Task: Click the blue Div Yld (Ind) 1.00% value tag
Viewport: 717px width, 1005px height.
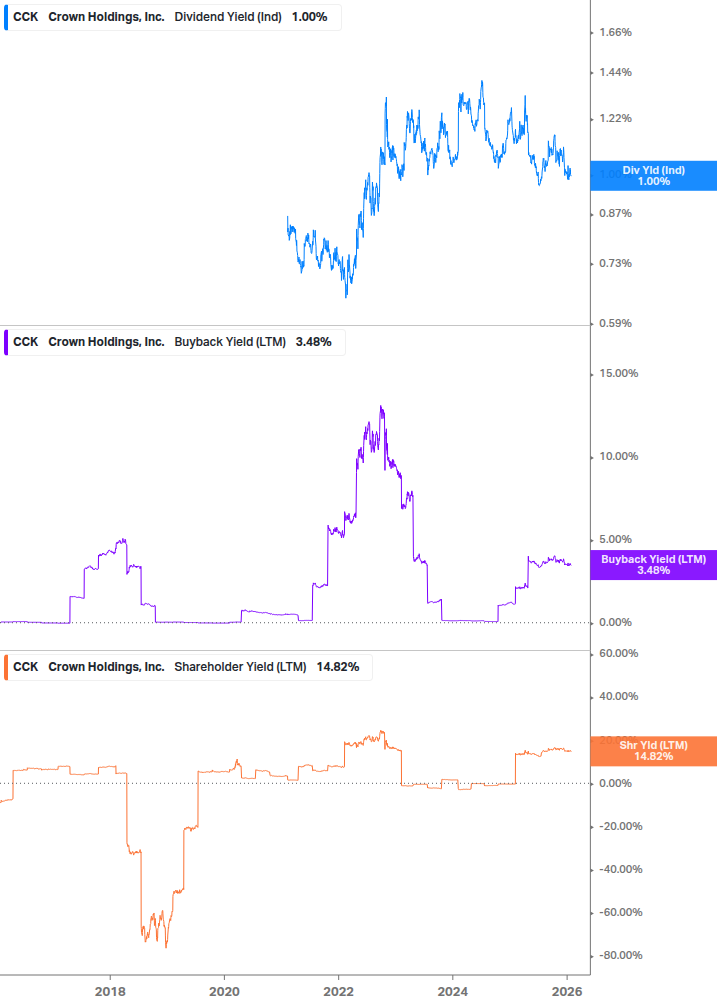Action: click(x=654, y=176)
